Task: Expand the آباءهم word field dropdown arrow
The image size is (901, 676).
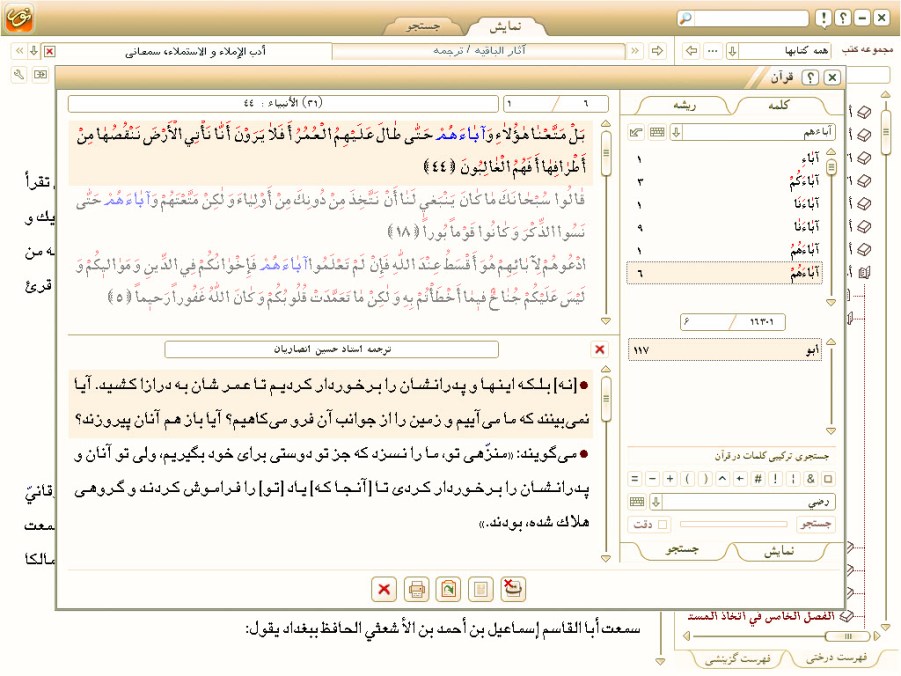Action: [676, 133]
